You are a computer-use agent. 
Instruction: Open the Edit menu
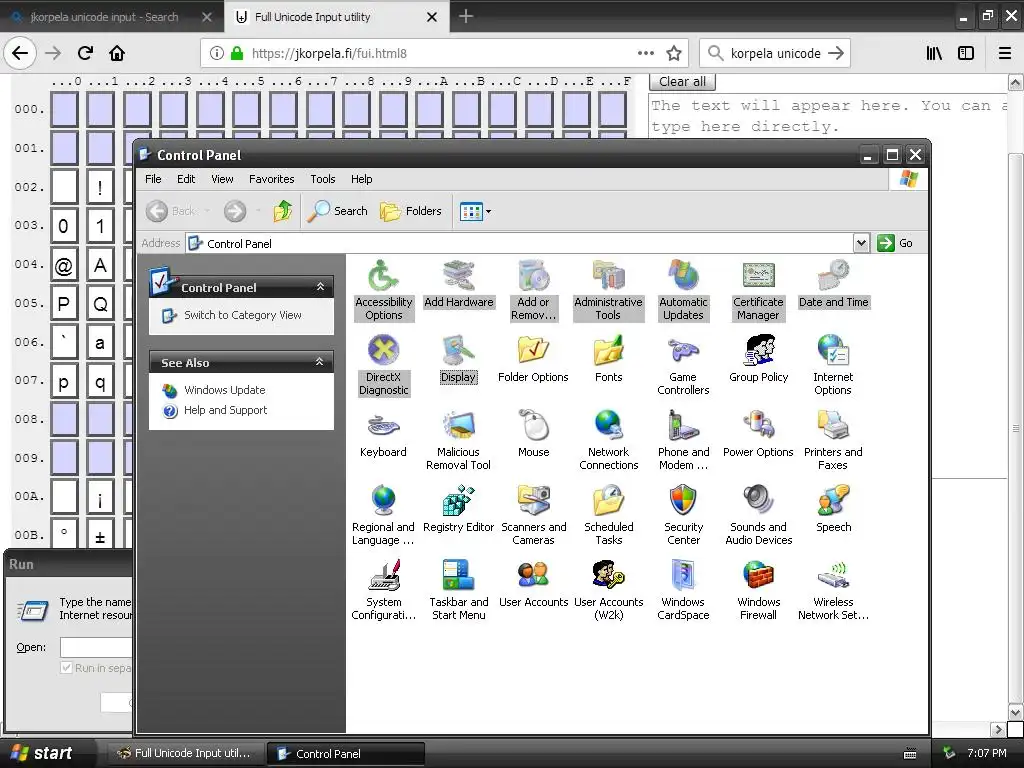(x=186, y=179)
